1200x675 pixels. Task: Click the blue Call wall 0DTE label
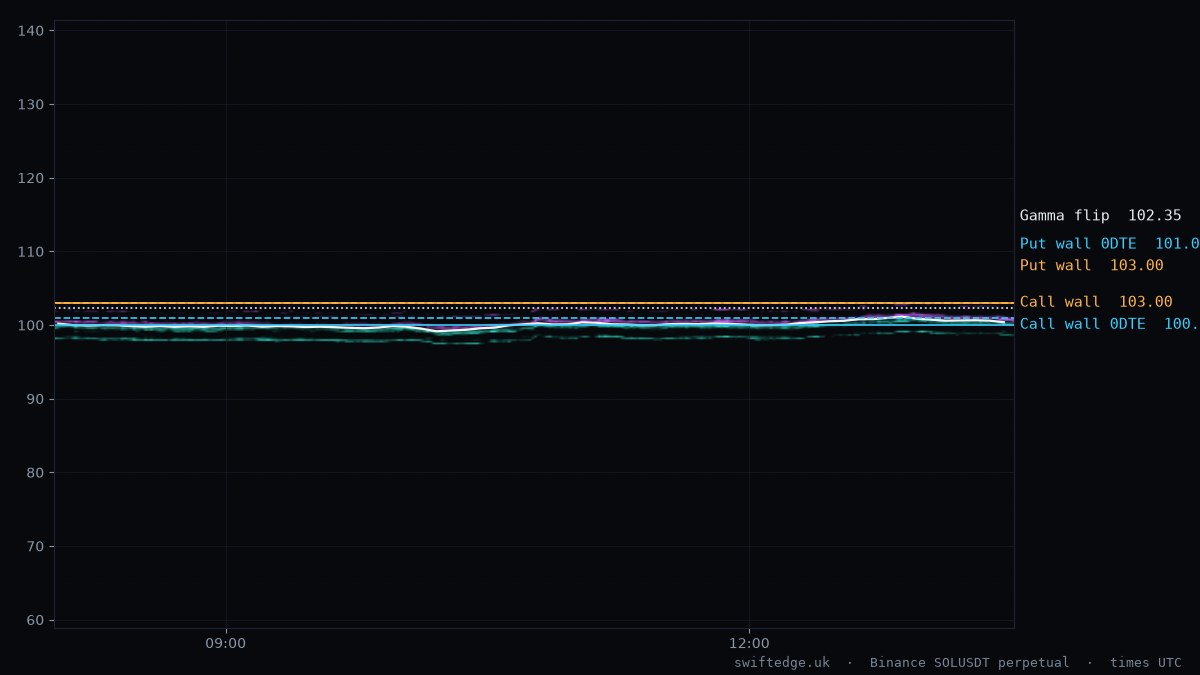point(1109,324)
